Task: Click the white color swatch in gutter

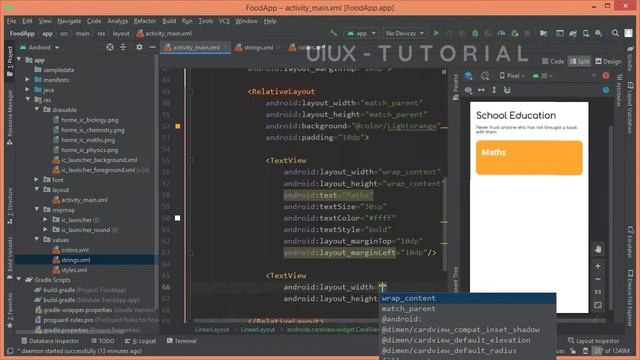Action: pos(178,218)
